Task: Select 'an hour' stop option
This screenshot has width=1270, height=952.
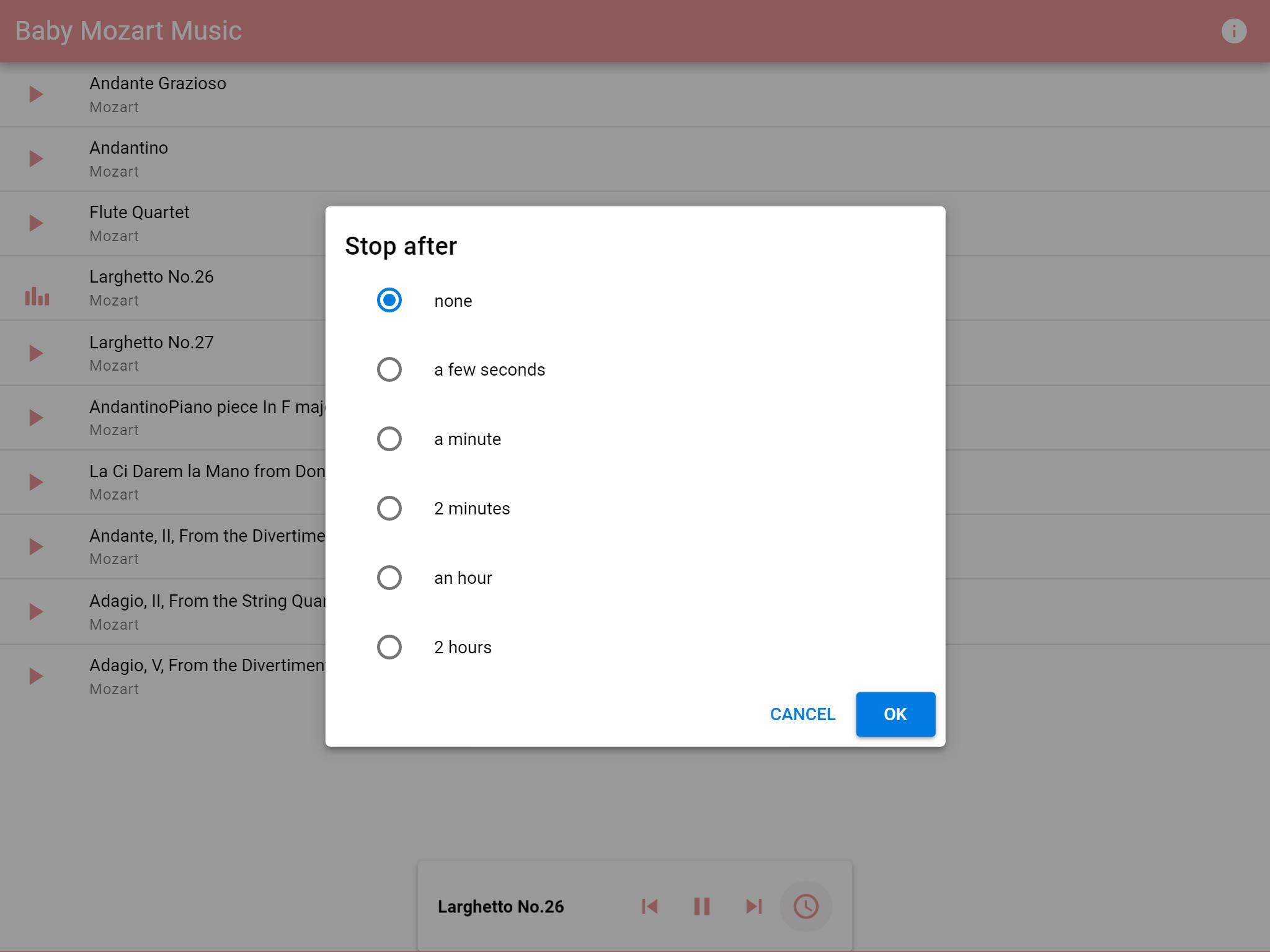Action: click(x=389, y=578)
